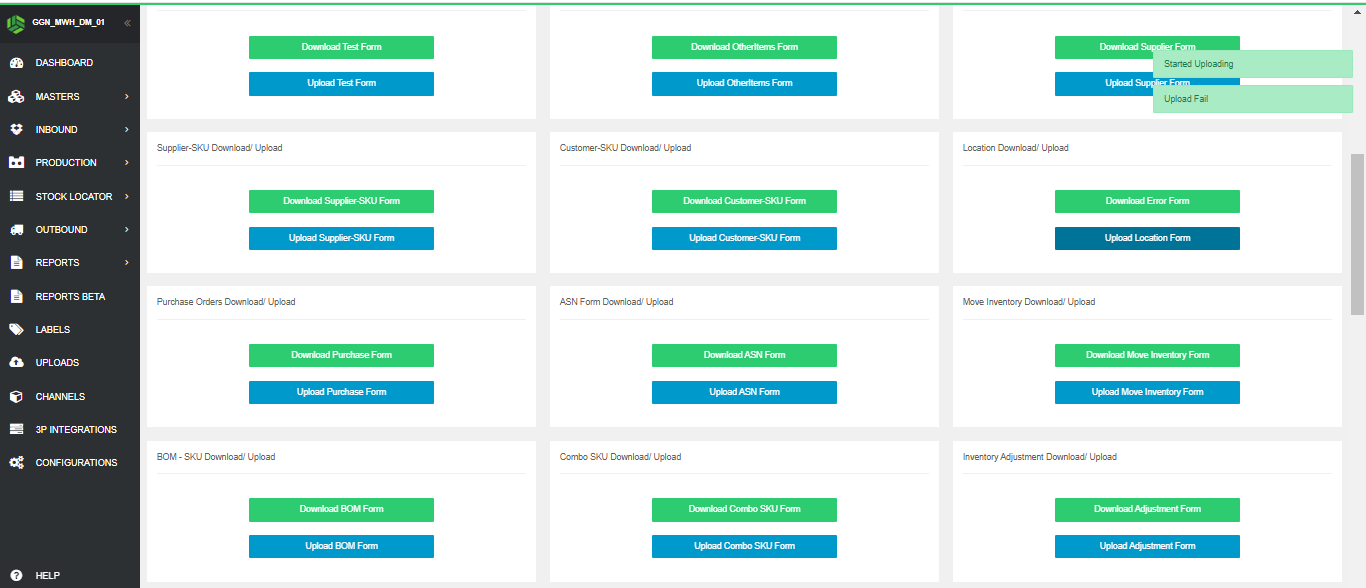Click the vertical page scrollbar thumb
This screenshot has height=588, width=1366.
coord(1357,234)
